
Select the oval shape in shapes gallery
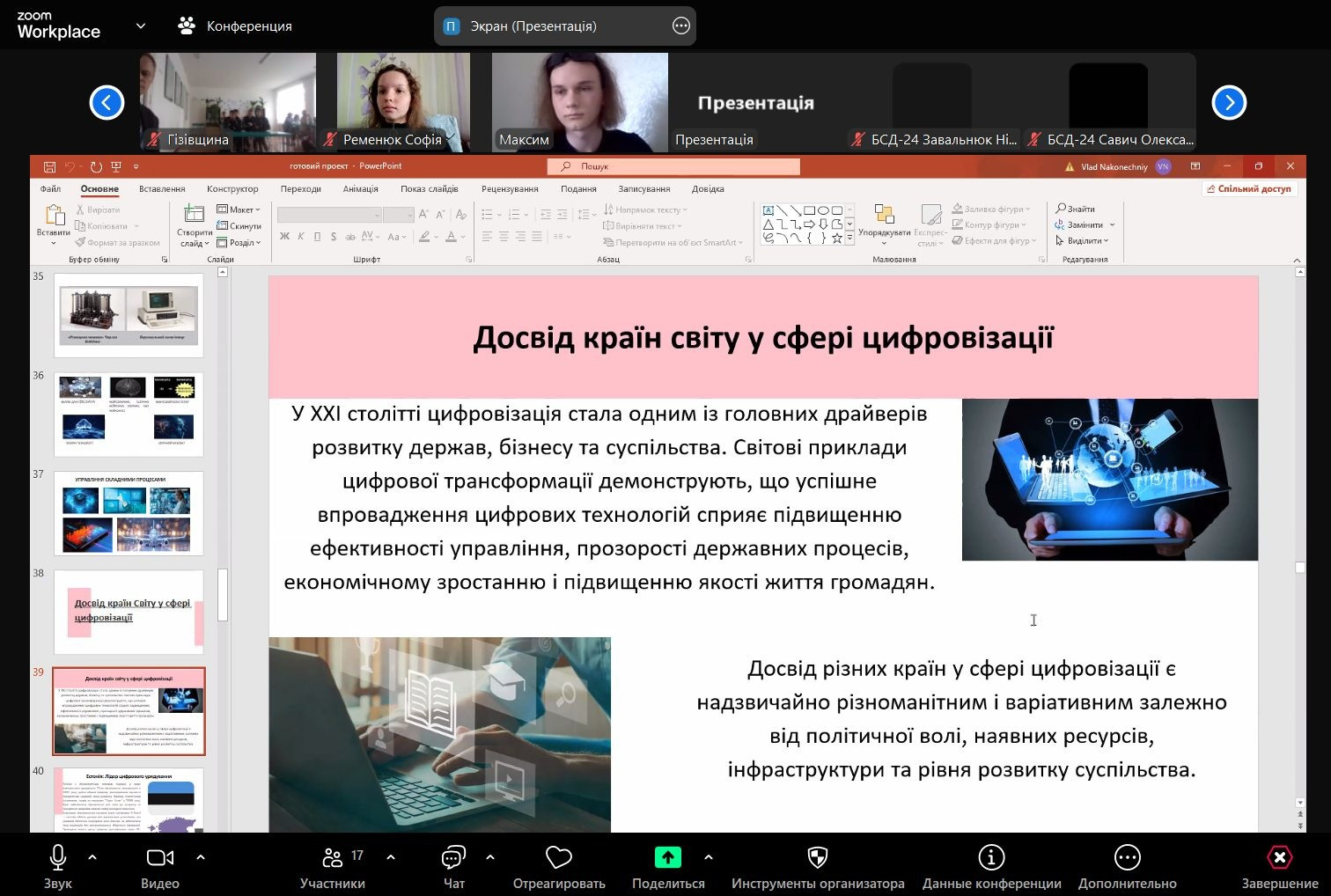823,211
